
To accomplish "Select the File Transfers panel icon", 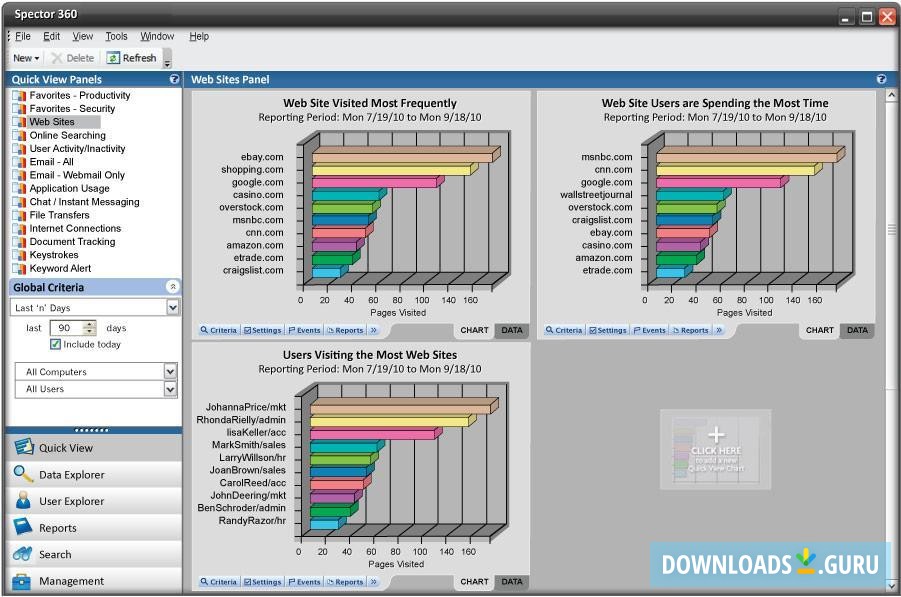I will point(19,215).
